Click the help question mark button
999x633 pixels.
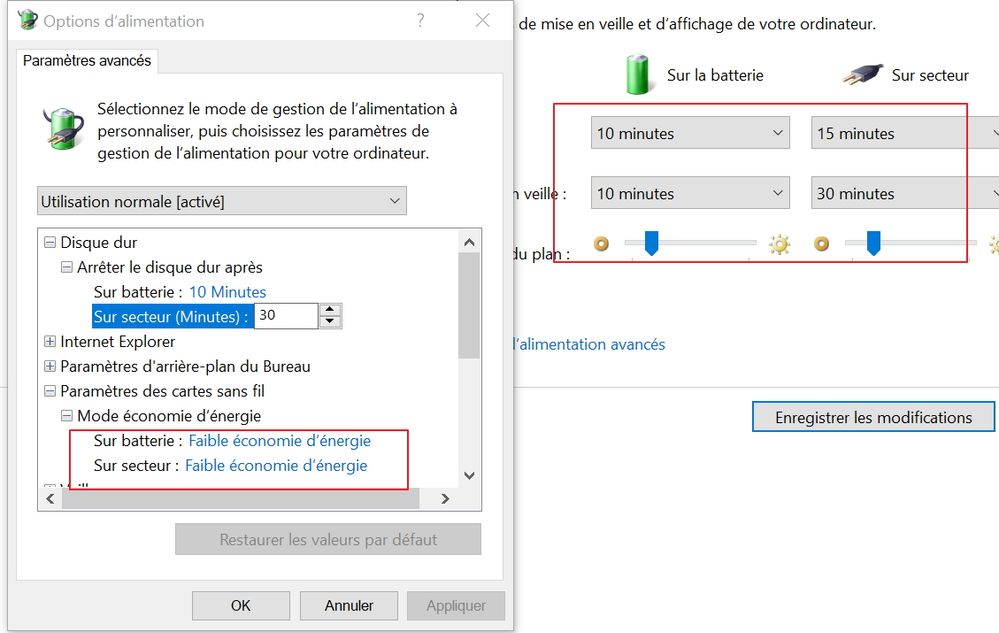[x=421, y=21]
